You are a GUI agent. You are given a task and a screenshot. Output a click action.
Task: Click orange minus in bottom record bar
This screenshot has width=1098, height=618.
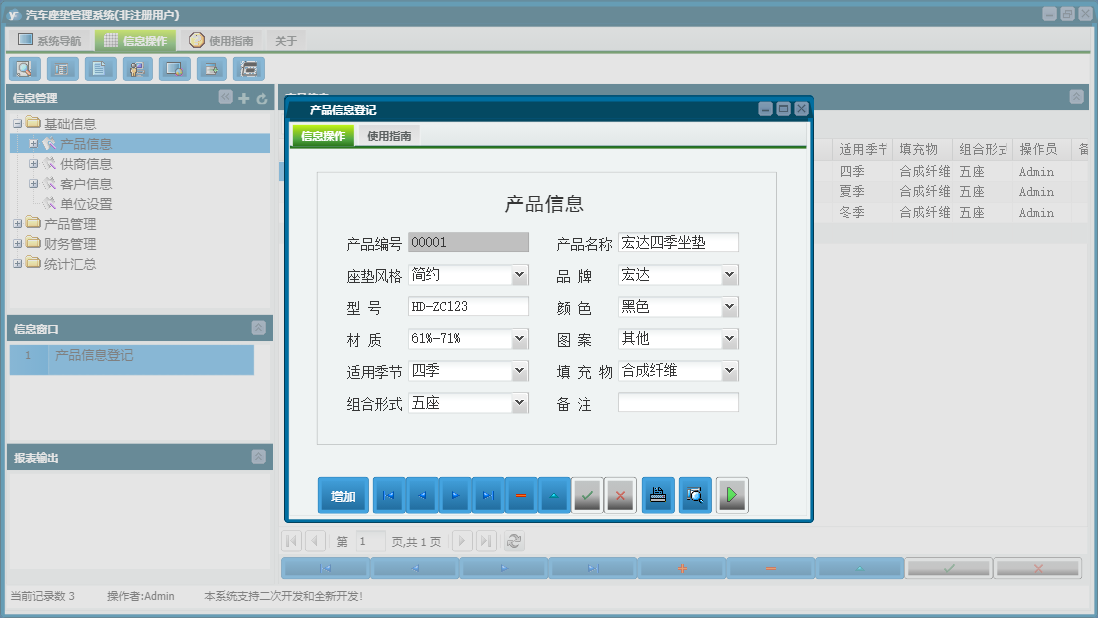pyautogui.click(x=771, y=568)
